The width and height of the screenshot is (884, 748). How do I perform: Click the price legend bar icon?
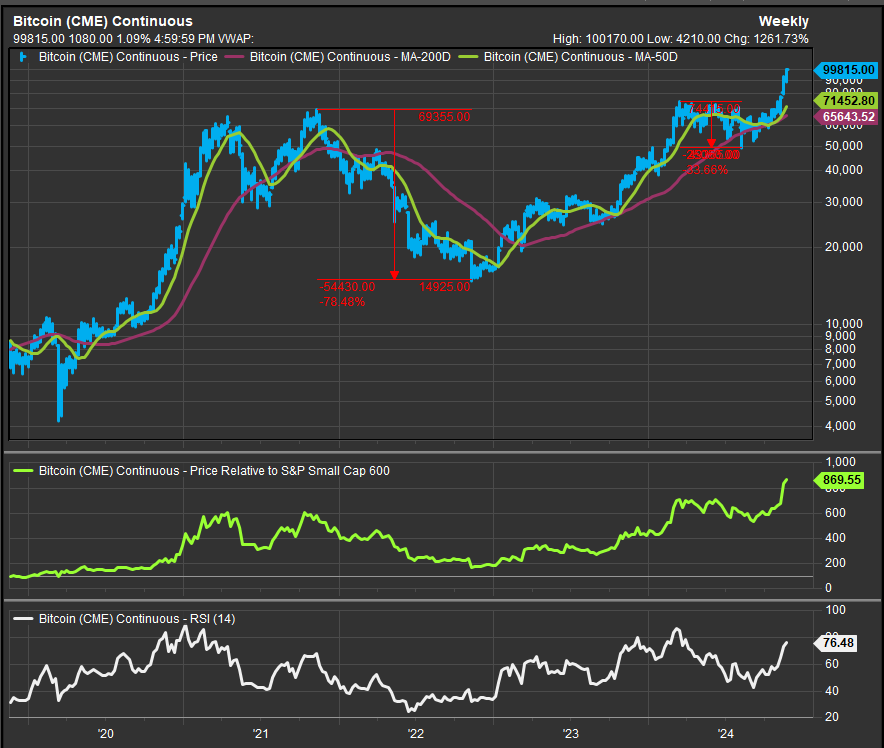pos(23,57)
